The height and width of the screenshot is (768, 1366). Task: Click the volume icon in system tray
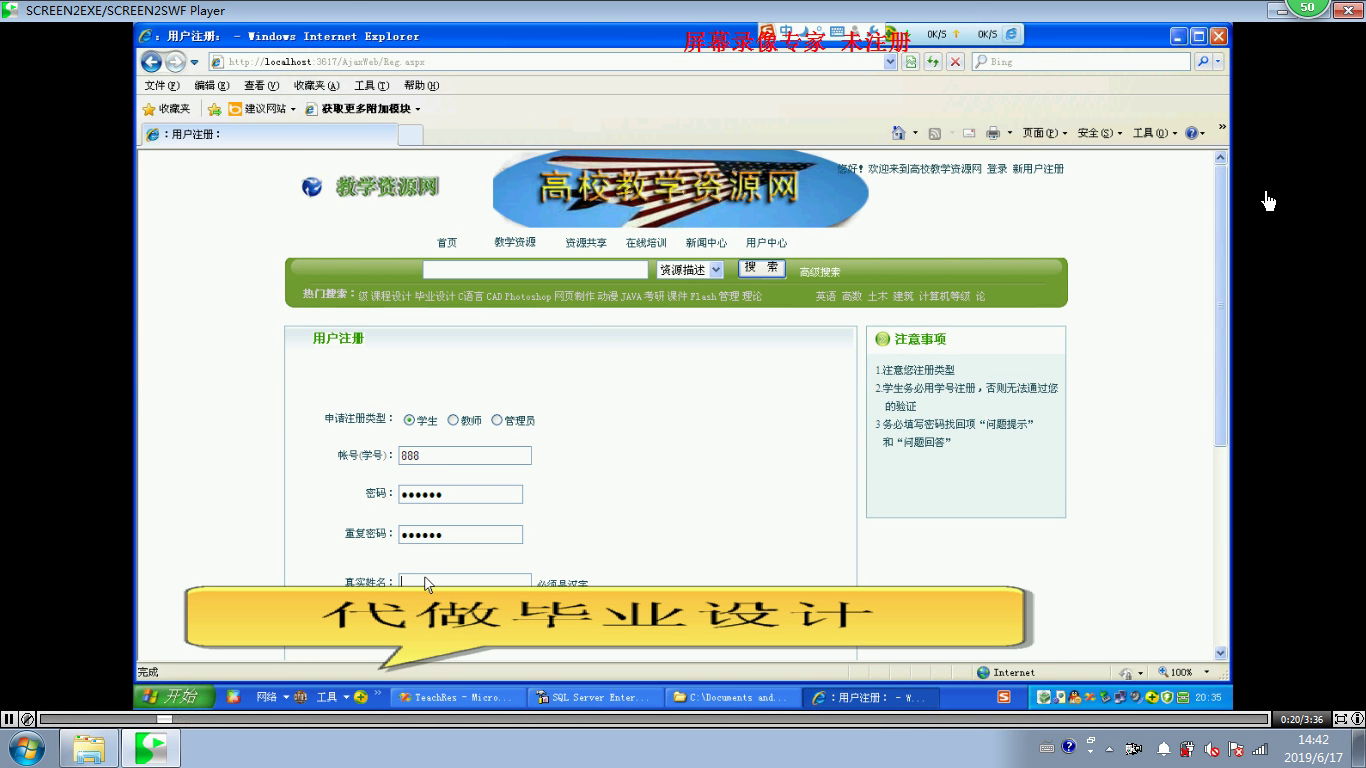click(1212, 748)
